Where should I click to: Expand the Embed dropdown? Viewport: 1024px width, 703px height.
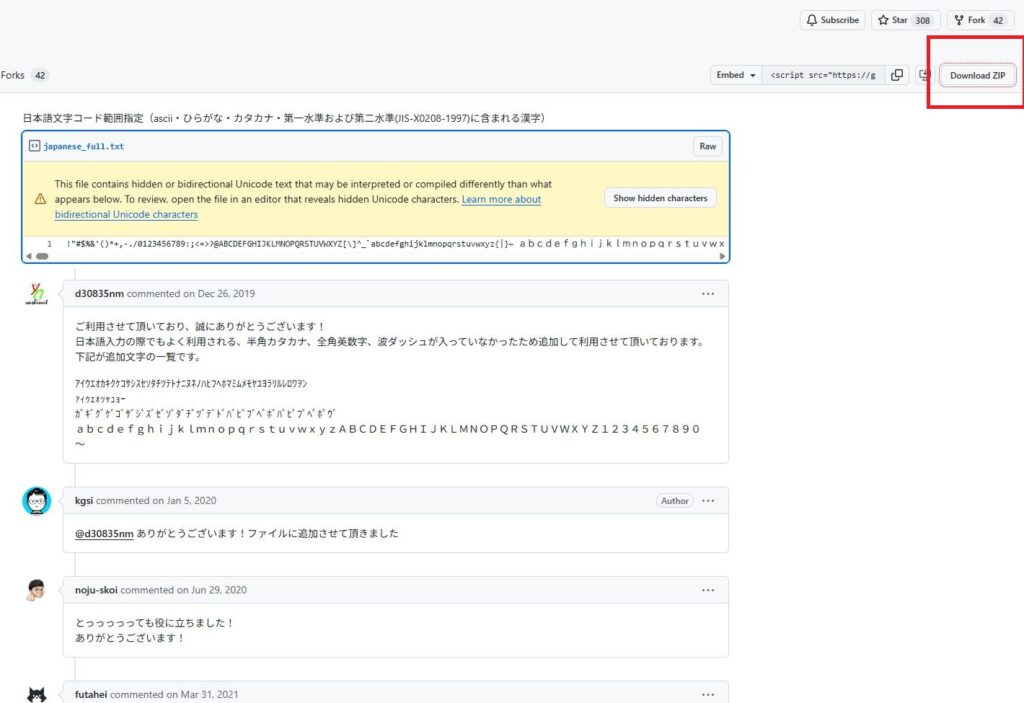click(735, 75)
